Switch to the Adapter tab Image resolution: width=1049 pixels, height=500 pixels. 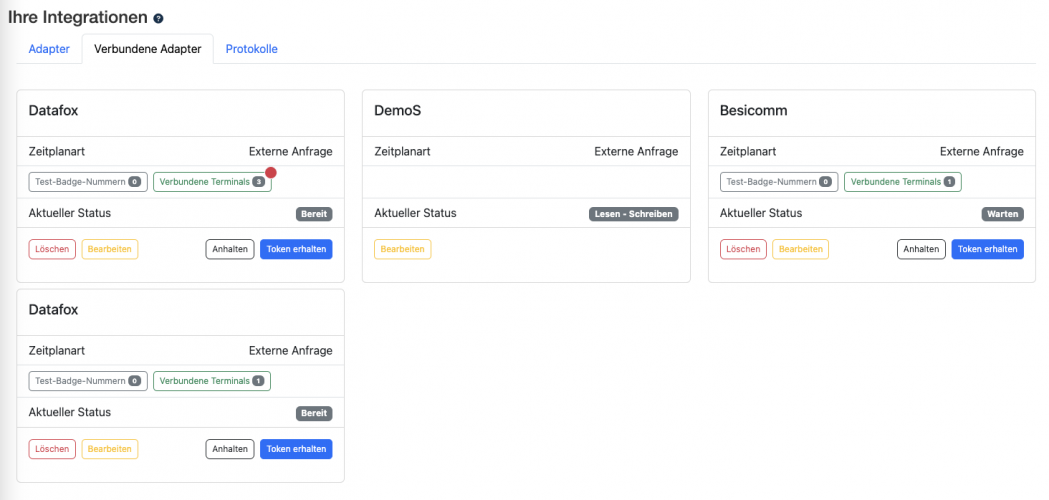click(x=49, y=49)
